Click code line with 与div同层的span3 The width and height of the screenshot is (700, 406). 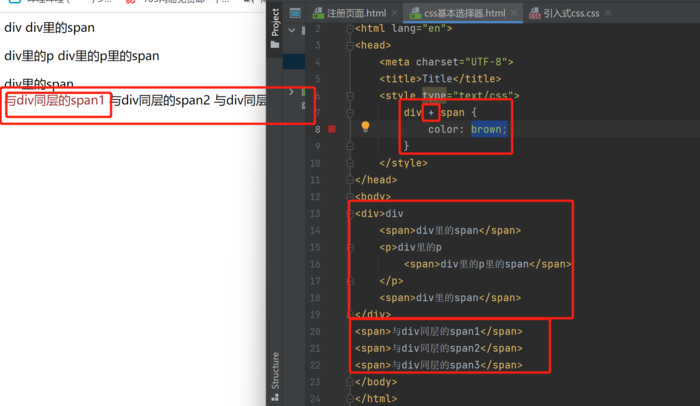click(439, 365)
